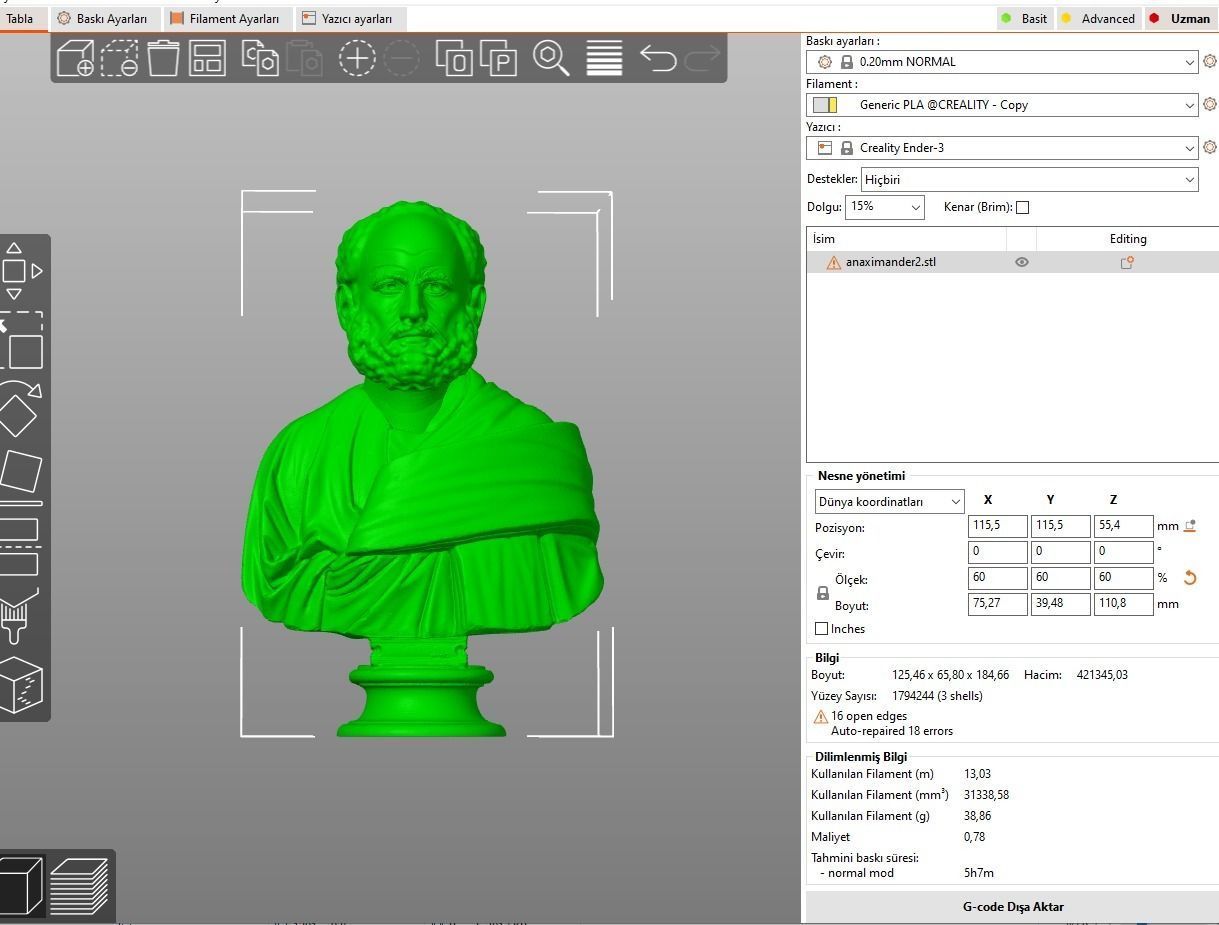Click the Arrange objects toolbar icon
This screenshot has height=925, width=1219.
[207, 58]
